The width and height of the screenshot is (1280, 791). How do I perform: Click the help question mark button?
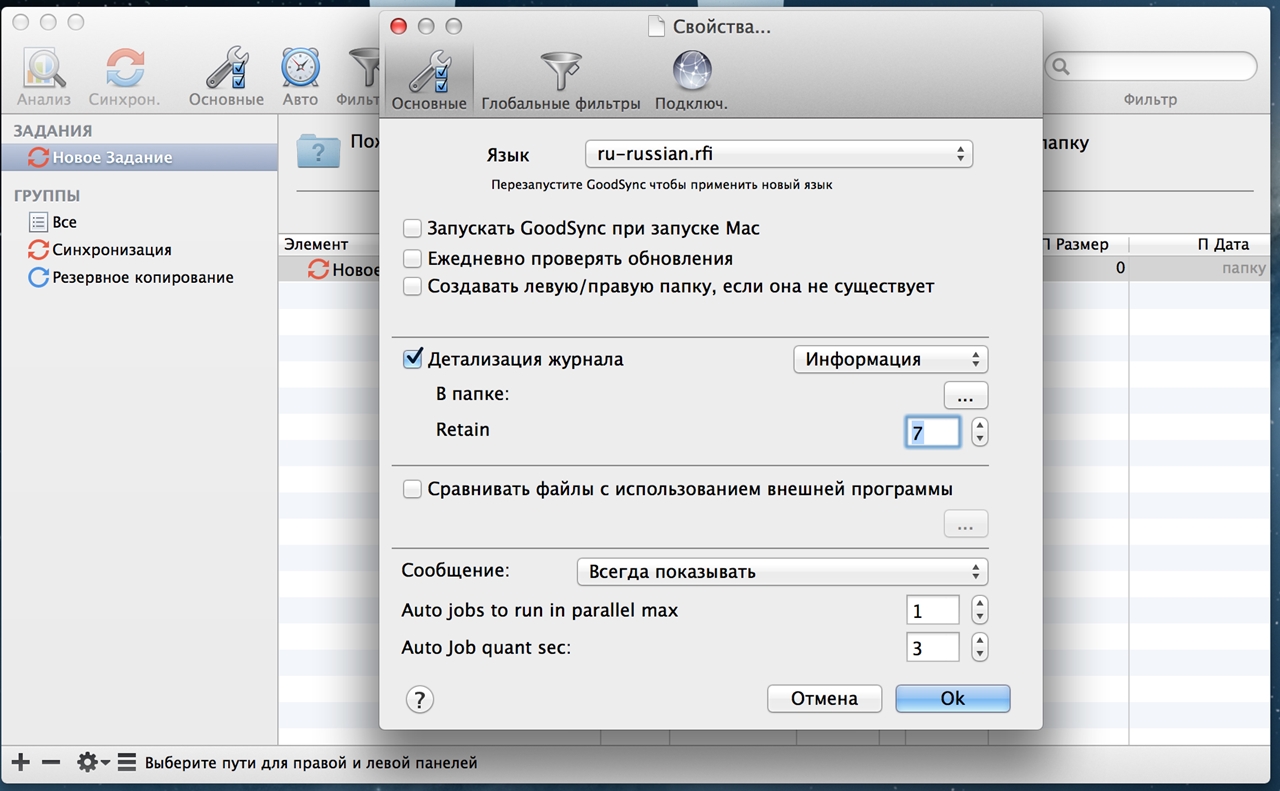419,699
